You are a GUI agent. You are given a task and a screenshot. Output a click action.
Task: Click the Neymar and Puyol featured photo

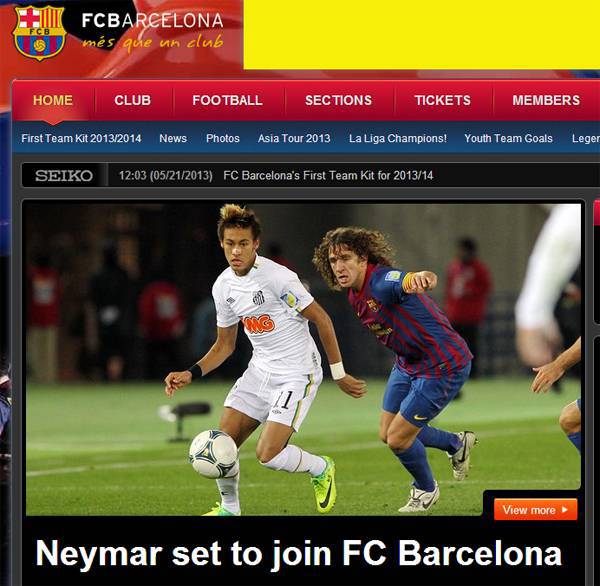[x=303, y=359]
